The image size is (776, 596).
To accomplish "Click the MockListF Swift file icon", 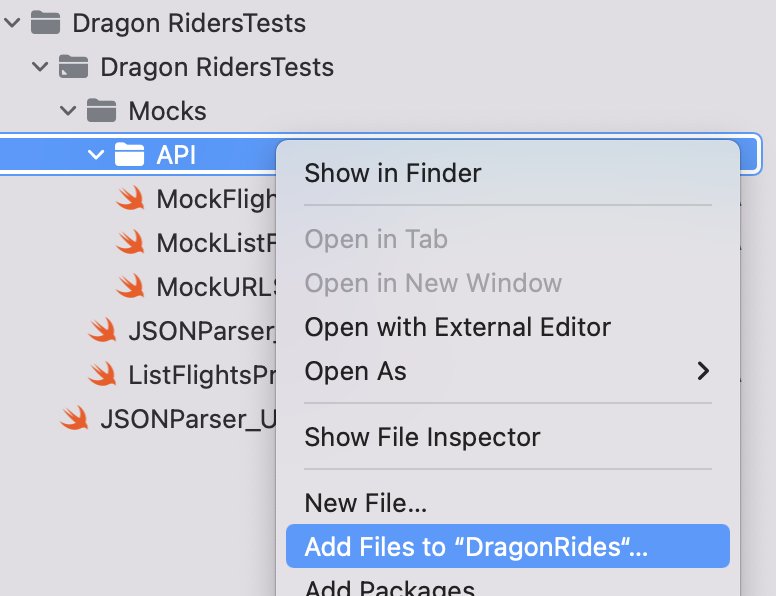I will (x=130, y=242).
